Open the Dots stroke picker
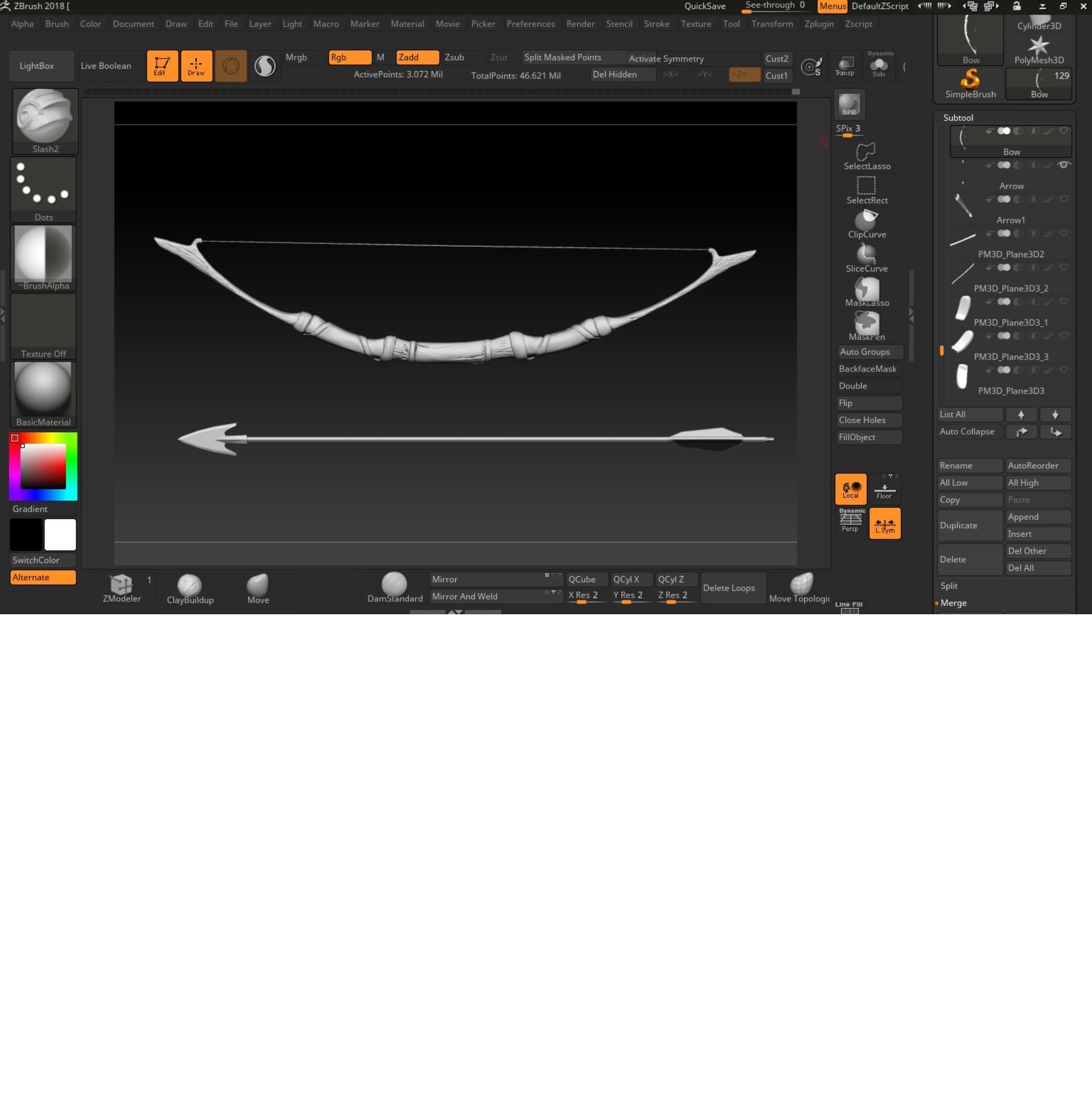This screenshot has height=1100, width=1092. [43, 185]
